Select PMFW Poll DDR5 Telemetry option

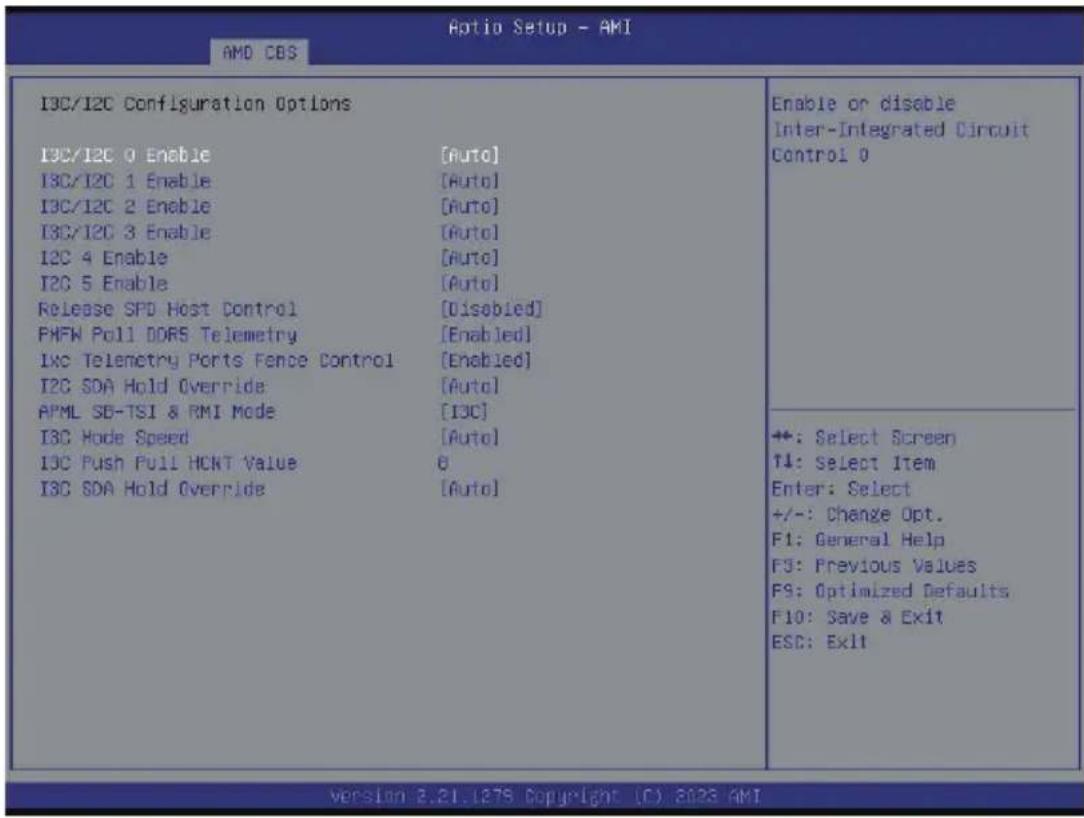point(168,335)
